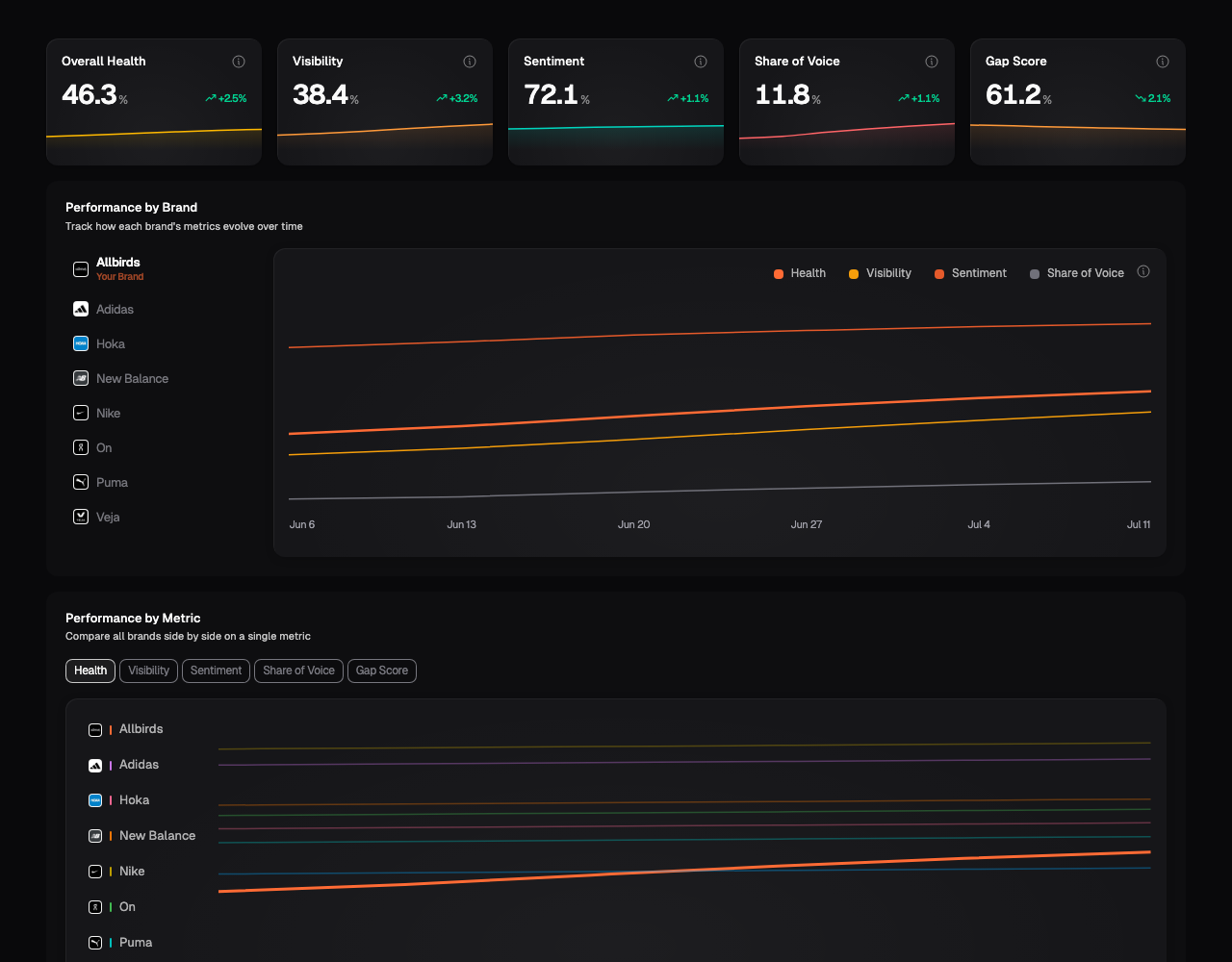1232x962 pixels.
Task: Click Allbirds orange color bar in legend
Action: pos(111,729)
